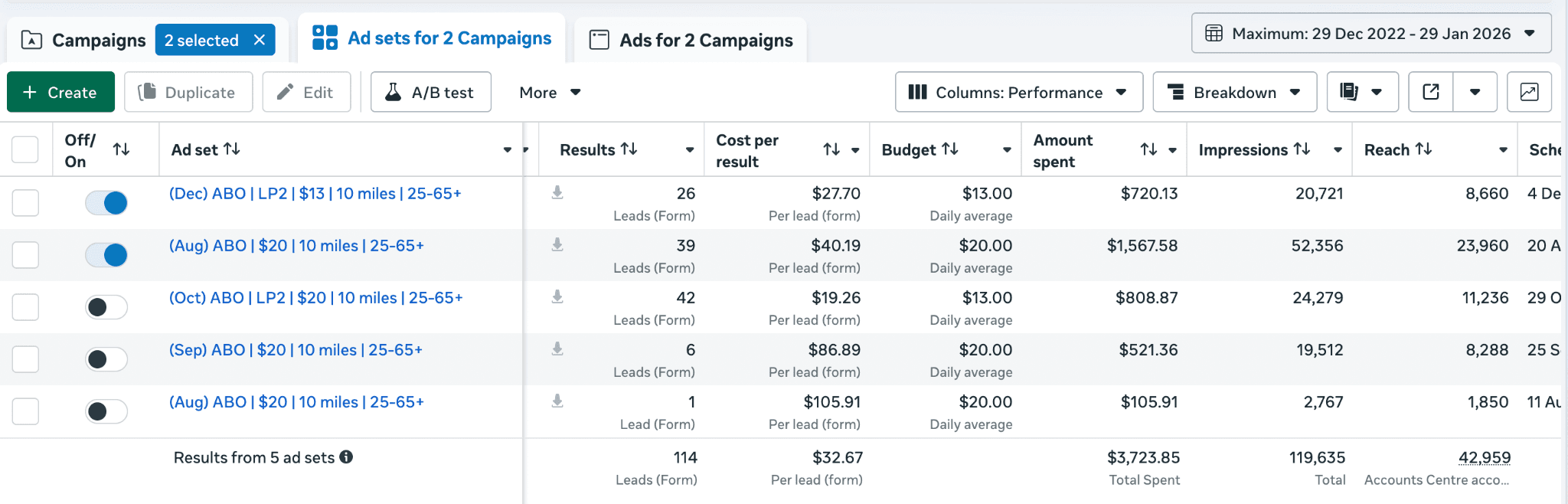Click the $13.00 budget for the (Dec) ad set

[987, 194]
